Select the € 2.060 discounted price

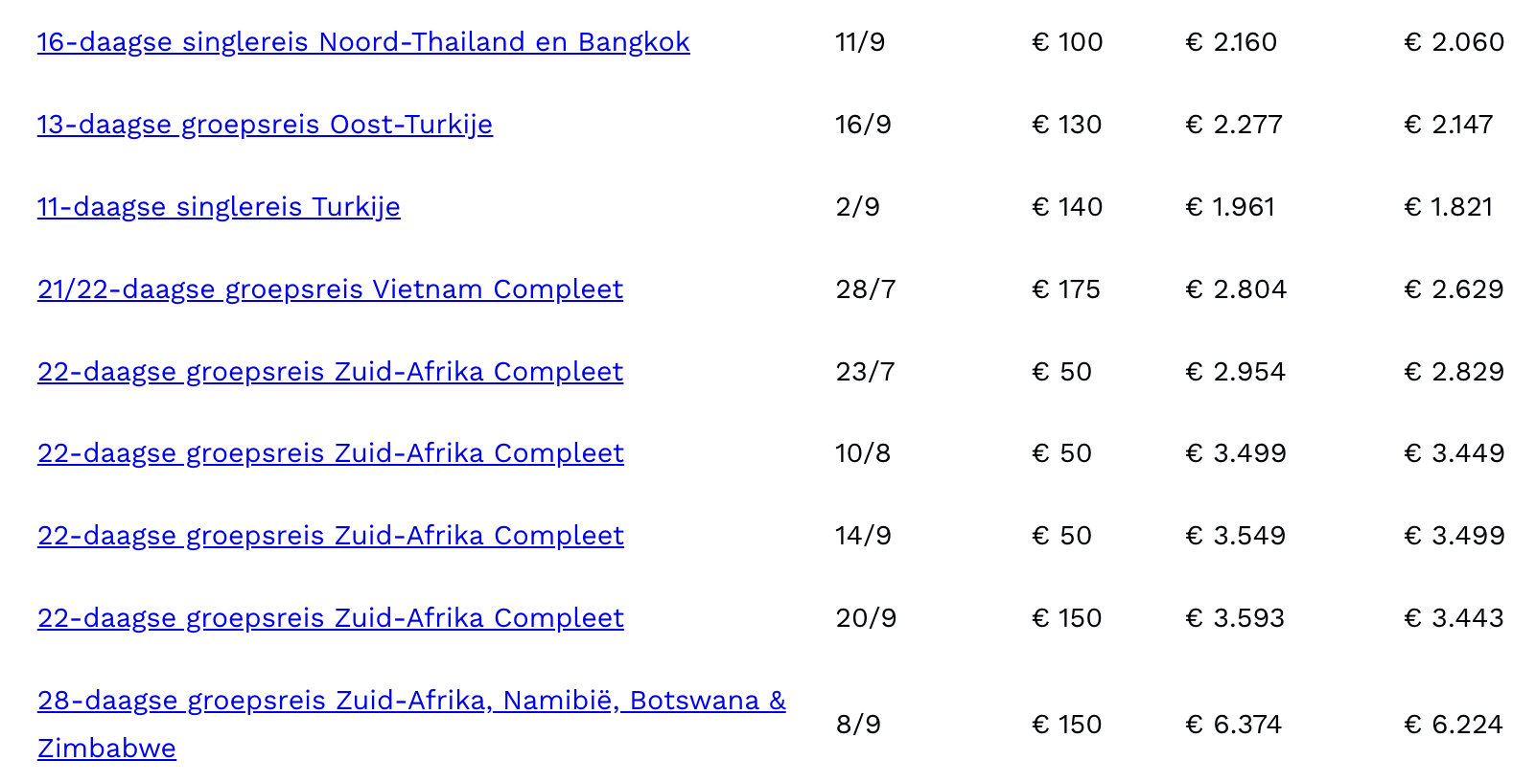coord(1455,42)
